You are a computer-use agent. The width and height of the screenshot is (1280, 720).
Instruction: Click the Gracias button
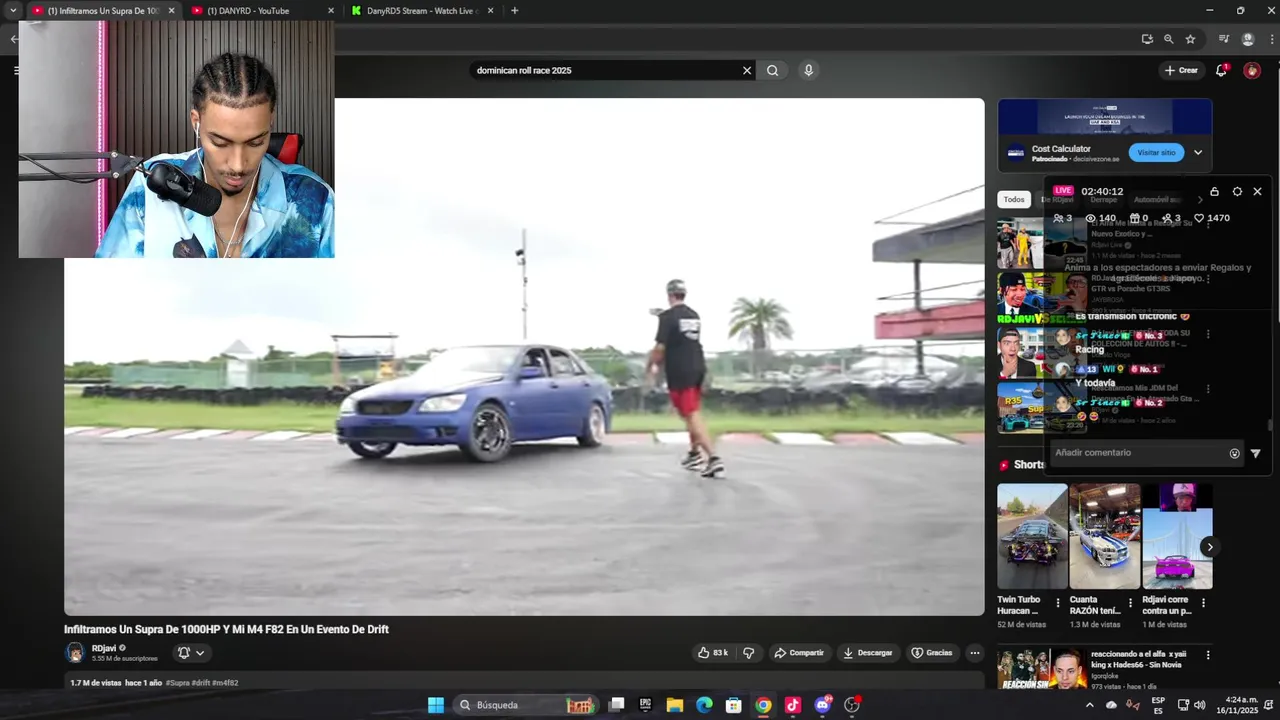coord(931,653)
